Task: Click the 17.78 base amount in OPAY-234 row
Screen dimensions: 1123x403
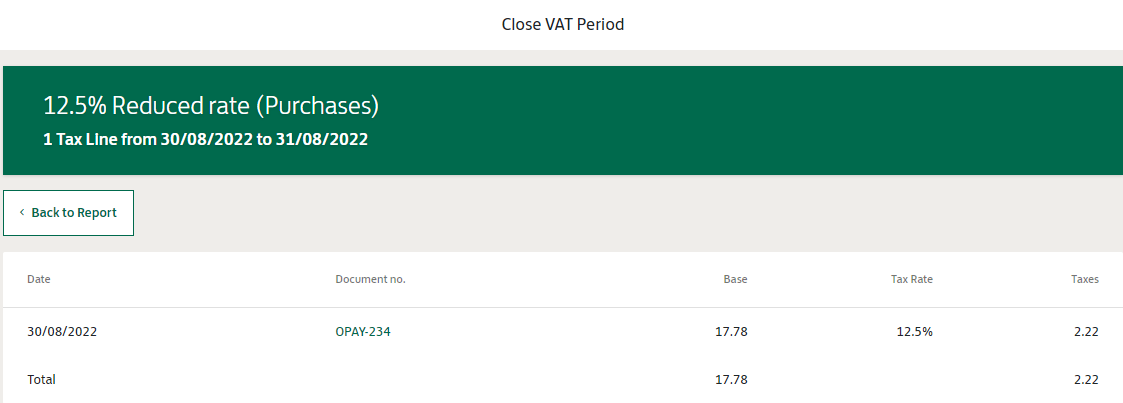Action: pyautogui.click(x=731, y=332)
